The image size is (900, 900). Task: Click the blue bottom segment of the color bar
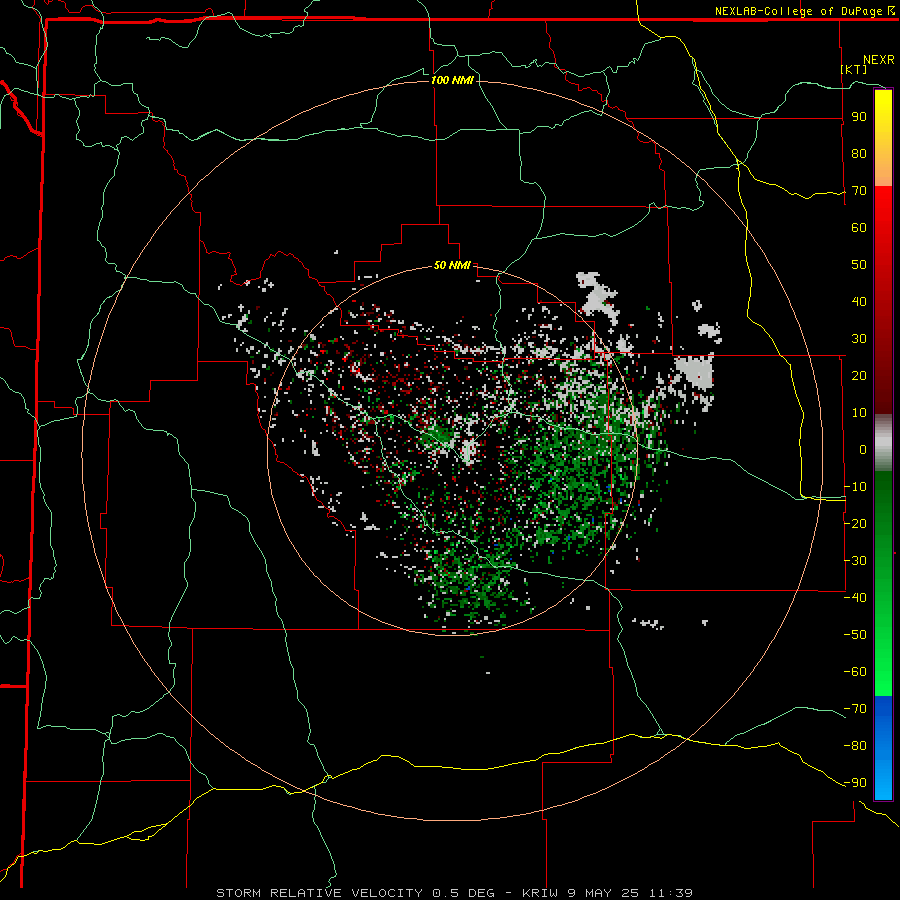(x=883, y=748)
